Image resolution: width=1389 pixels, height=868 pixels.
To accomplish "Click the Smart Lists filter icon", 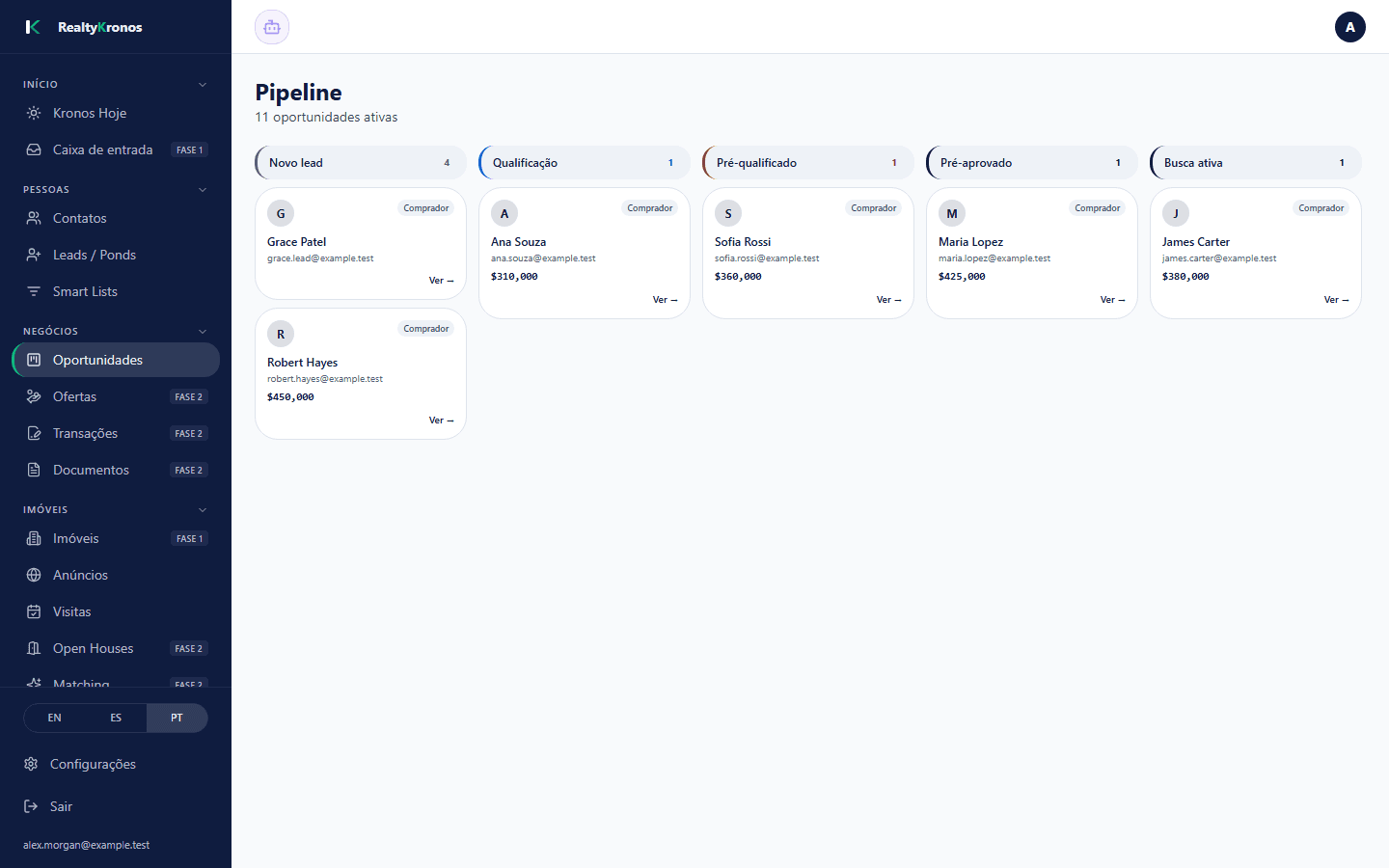I will [34, 291].
